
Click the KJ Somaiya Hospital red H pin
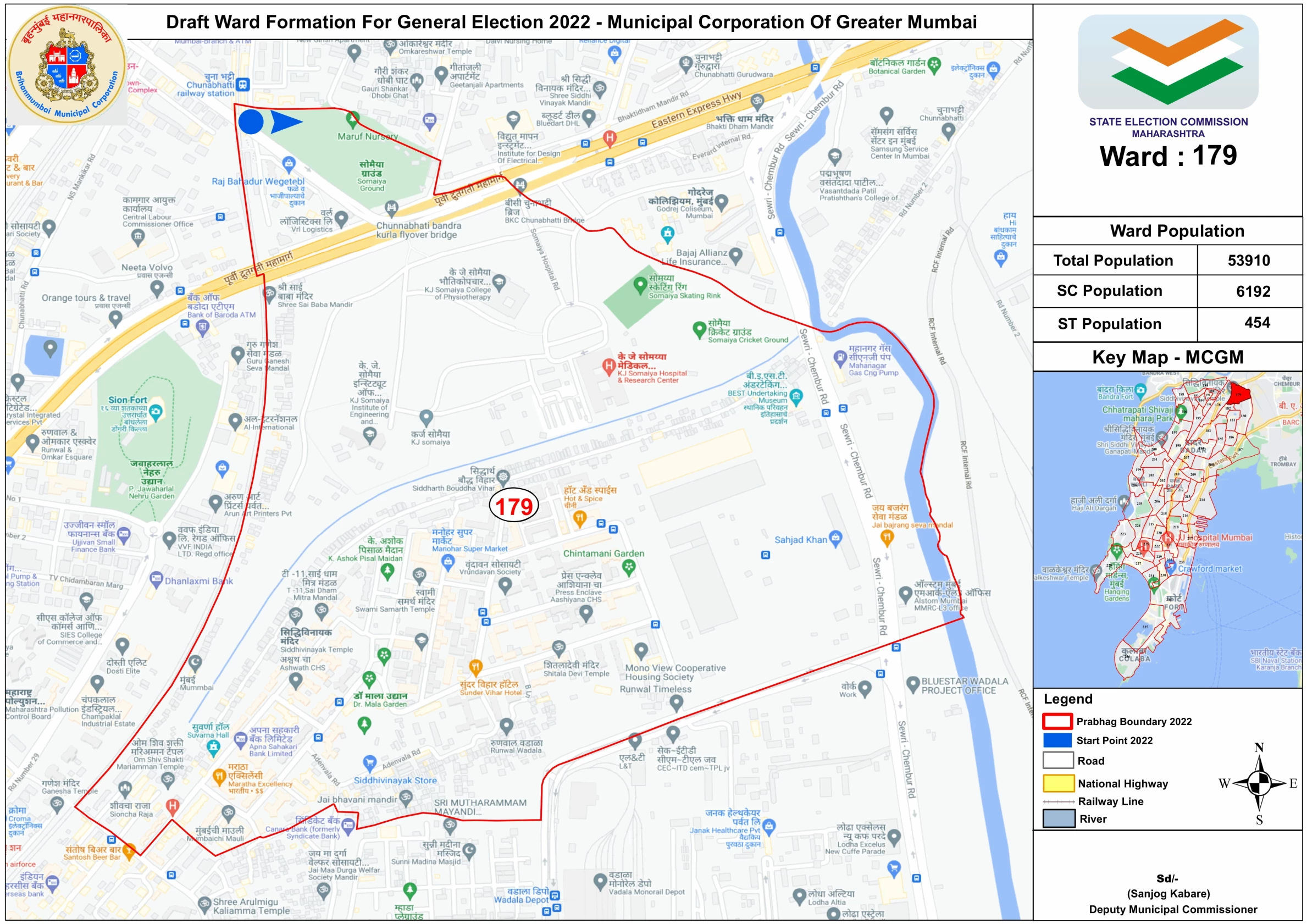(x=608, y=365)
